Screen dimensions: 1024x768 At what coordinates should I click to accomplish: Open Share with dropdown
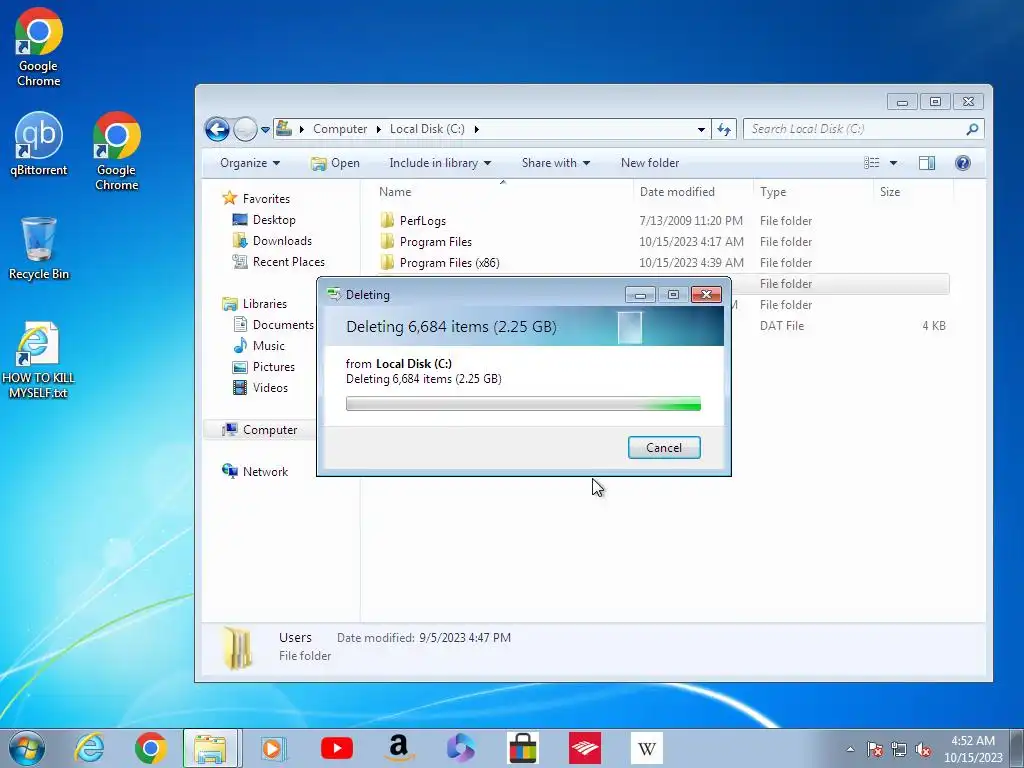[x=556, y=163]
